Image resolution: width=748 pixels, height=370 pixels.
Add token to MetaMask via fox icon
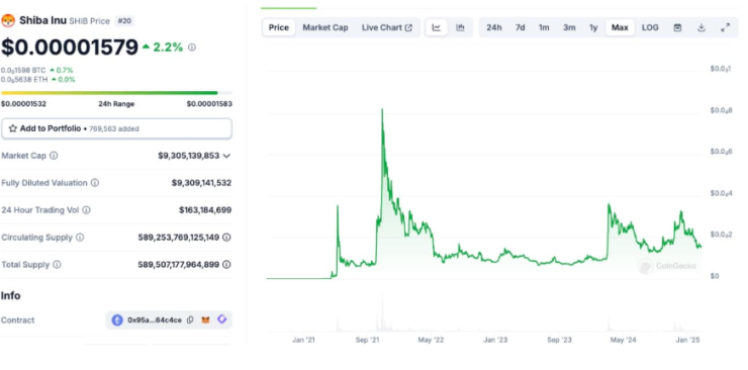click(206, 320)
